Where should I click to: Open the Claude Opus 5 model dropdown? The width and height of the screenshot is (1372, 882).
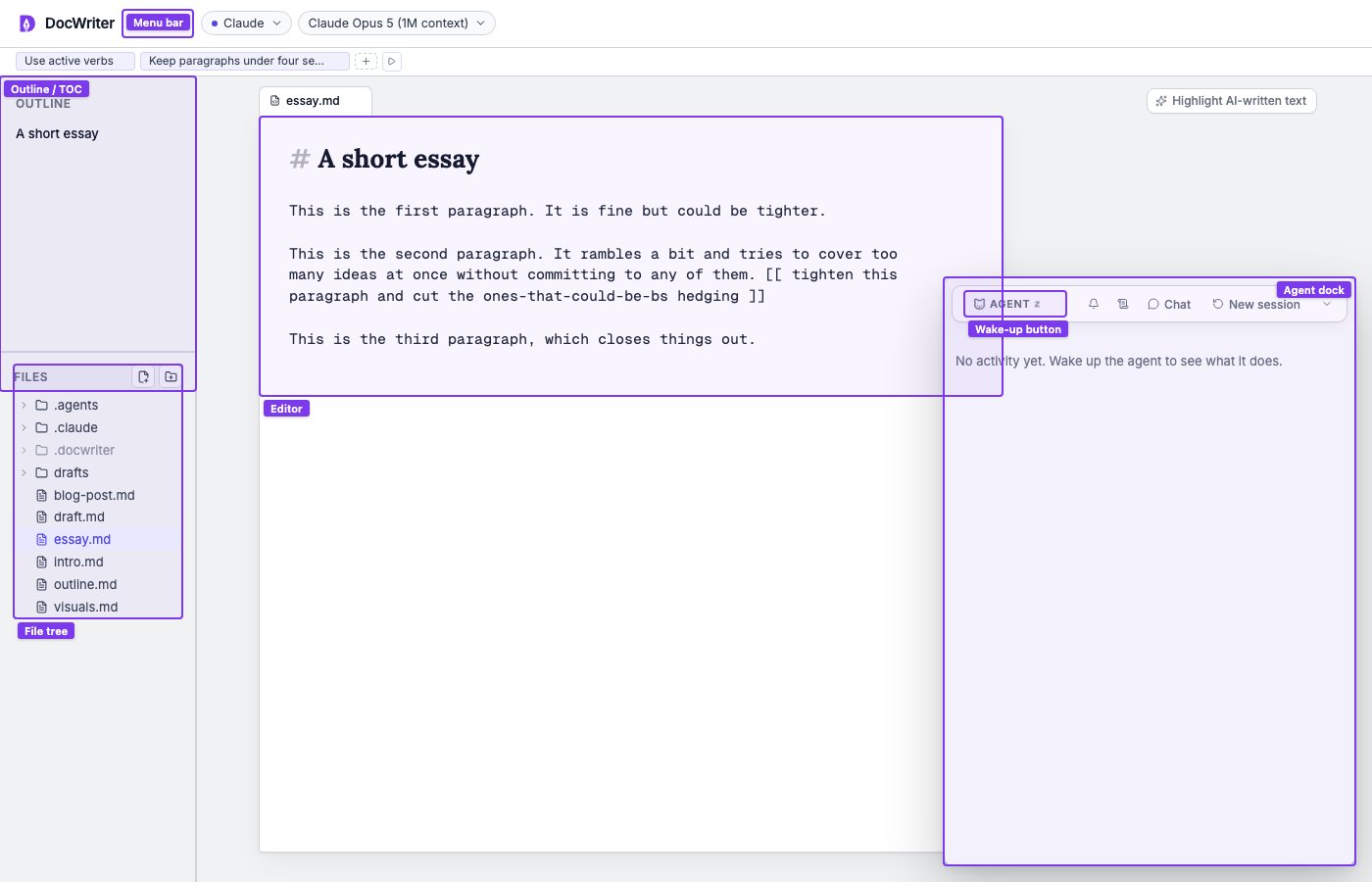396,24
